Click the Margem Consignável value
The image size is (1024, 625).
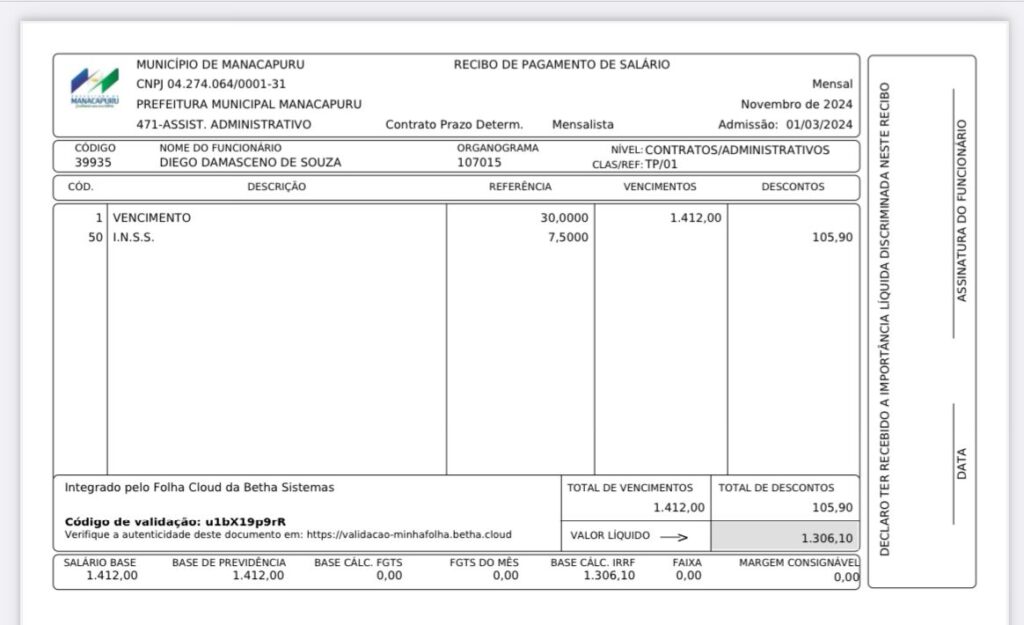pos(845,577)
